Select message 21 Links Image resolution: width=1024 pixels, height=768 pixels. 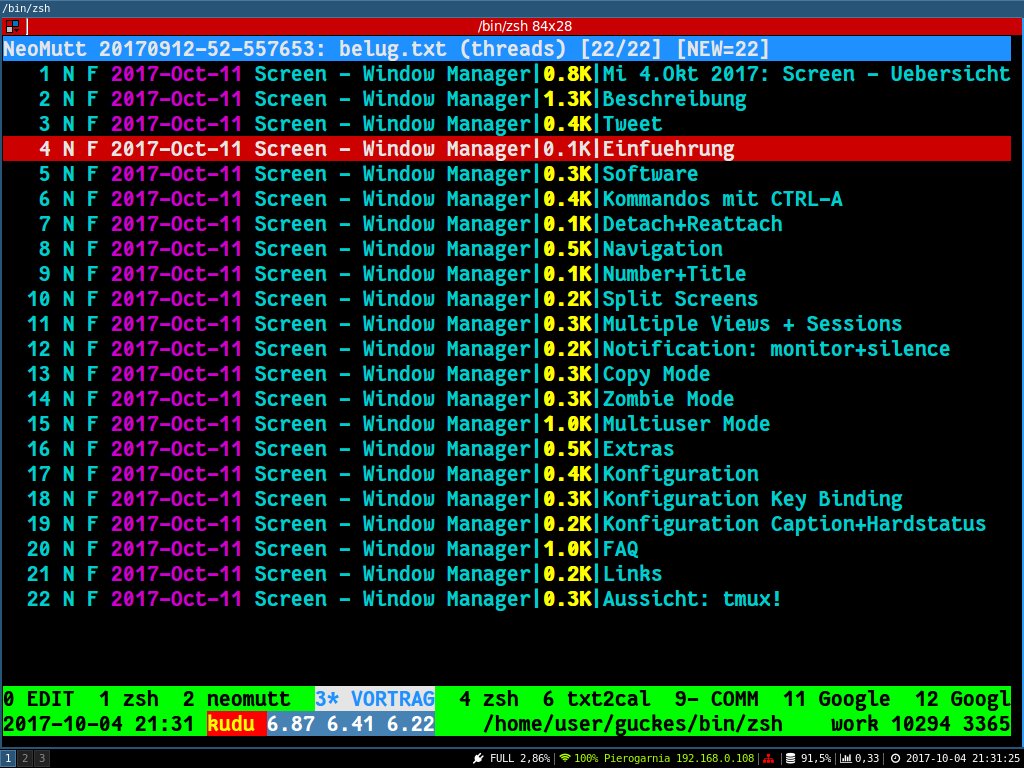(x=506, y=574)
